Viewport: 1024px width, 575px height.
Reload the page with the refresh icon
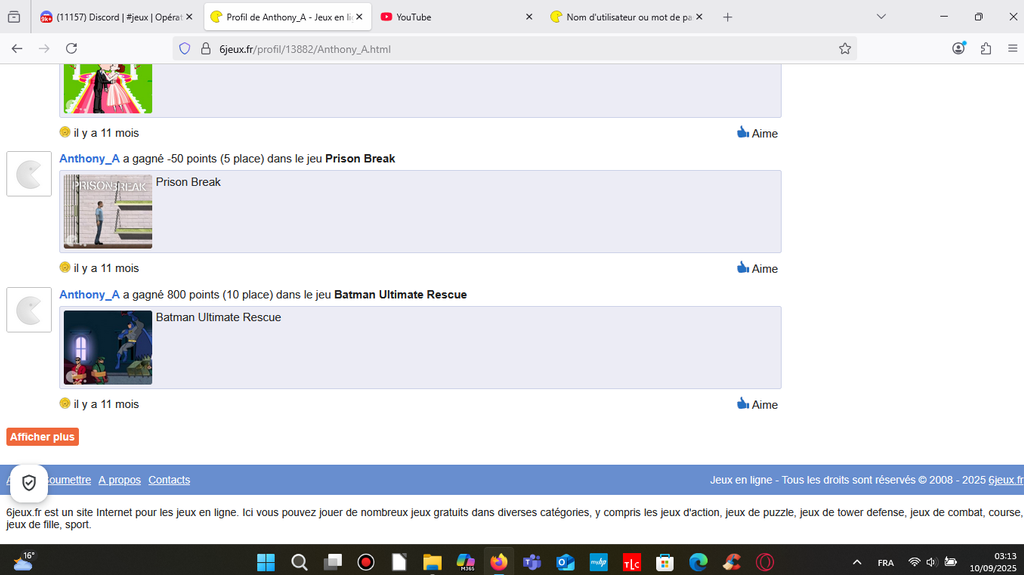(x=71, y=48)
